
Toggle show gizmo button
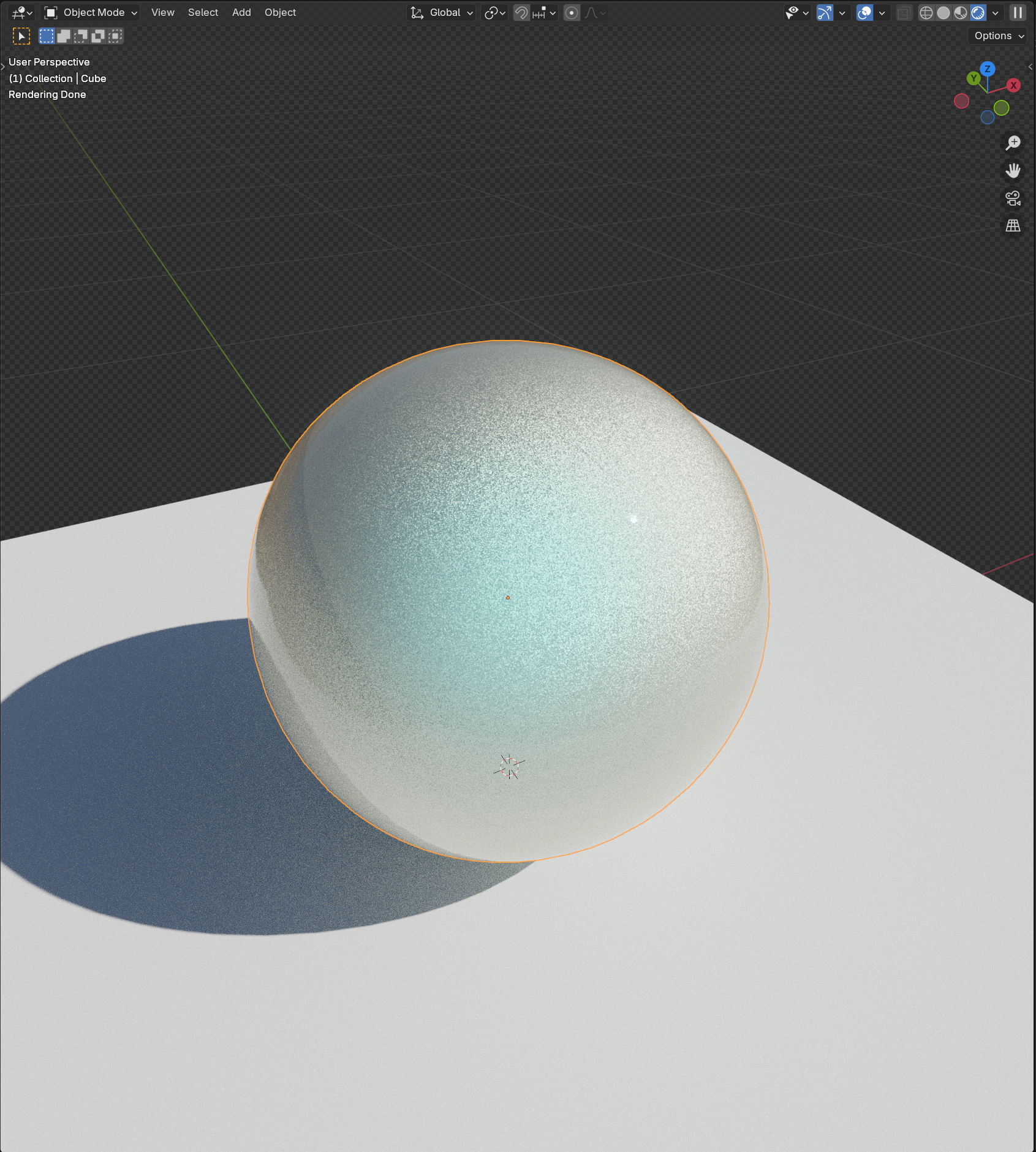tap(825, 12)
